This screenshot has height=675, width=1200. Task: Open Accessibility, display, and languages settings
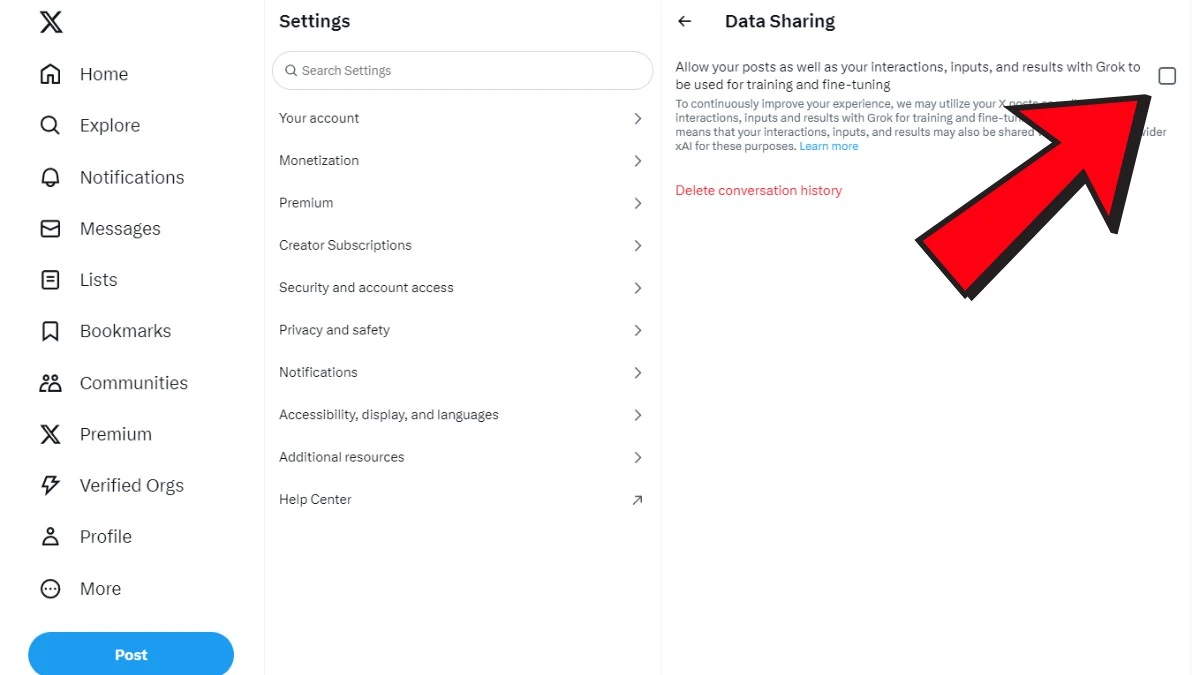tap(388, 415)
